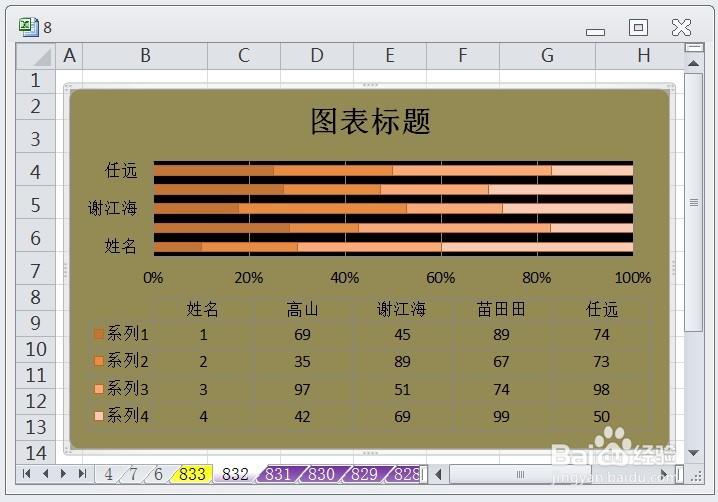Click the 系列4 legend color swatch
The image size is (718, 502).
point(98,416)
